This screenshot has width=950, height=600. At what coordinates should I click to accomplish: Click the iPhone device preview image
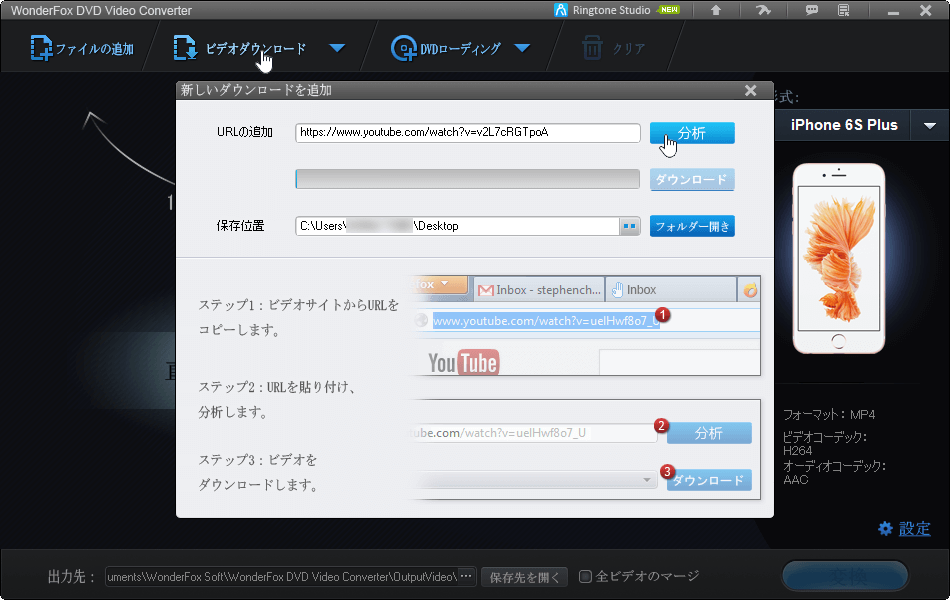click(839, 259)
